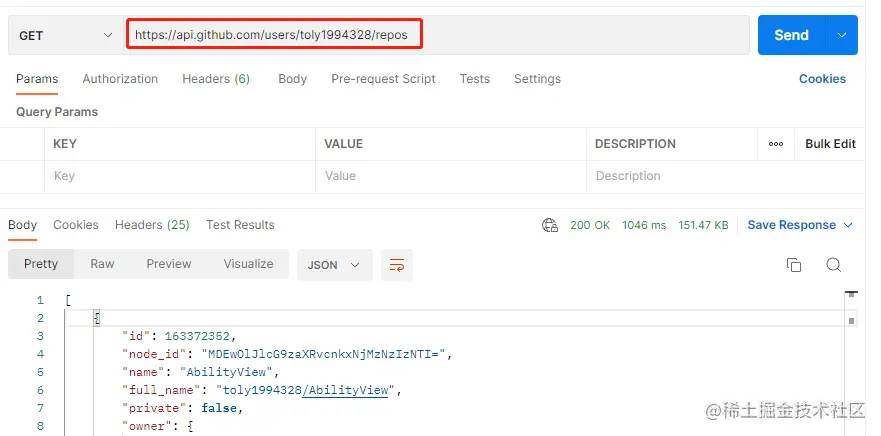Toggle the line wrap icon
The width and height of the screenshot is (881, 436).
[x=397, y=265]
